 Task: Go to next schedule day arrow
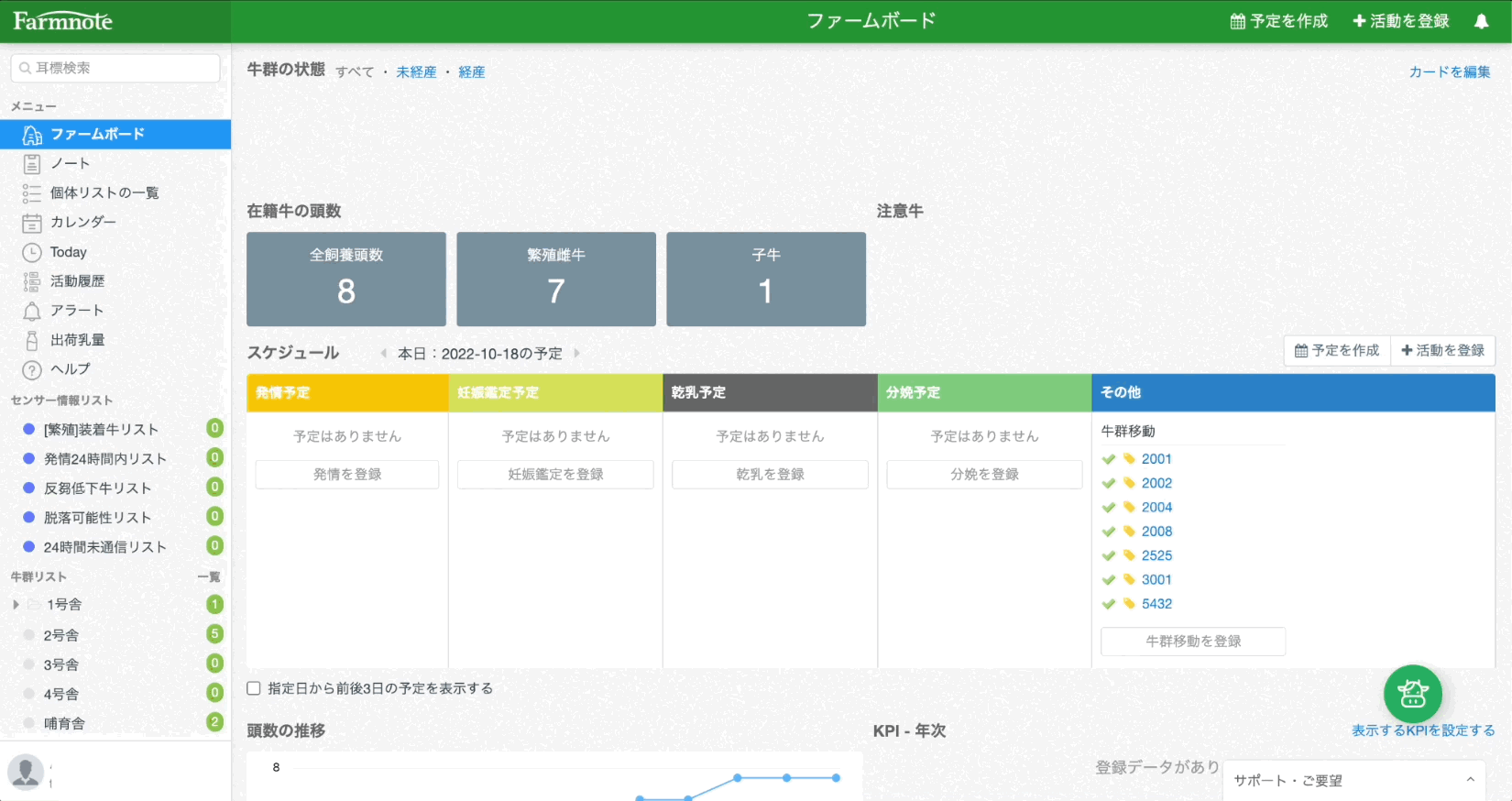pos(576,353)
